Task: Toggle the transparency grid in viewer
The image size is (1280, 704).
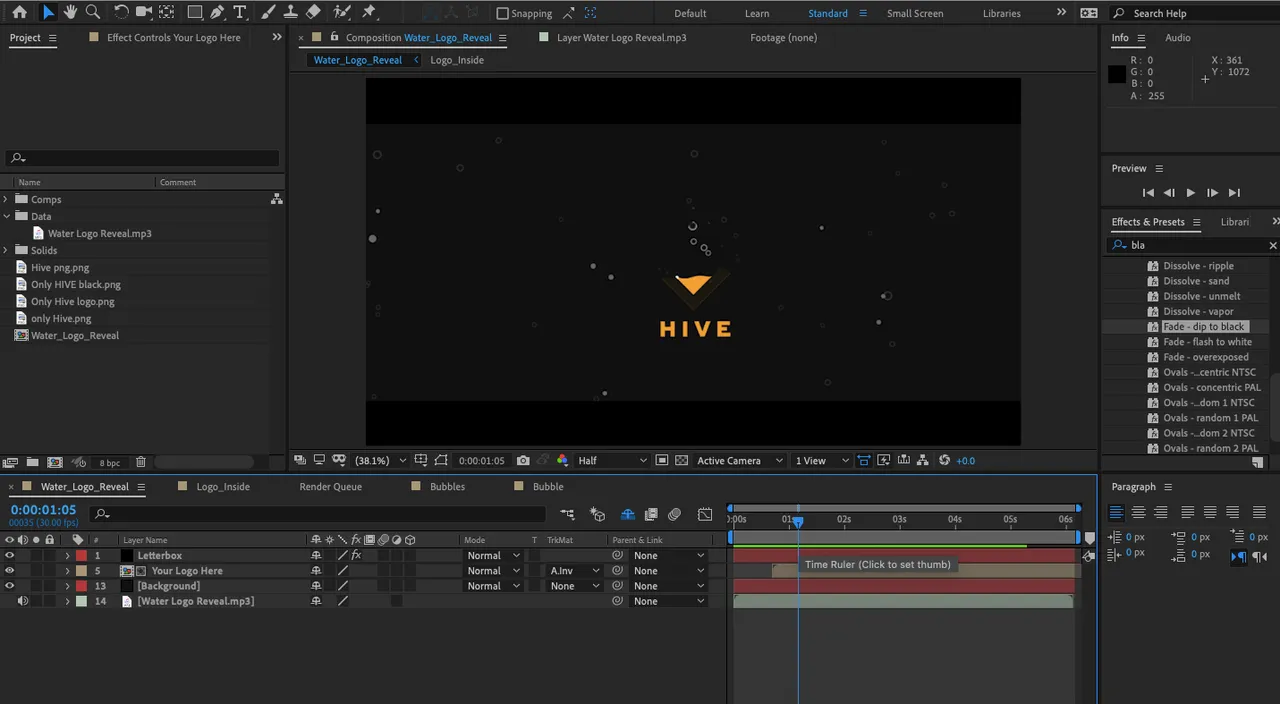Action: (681, 461)
